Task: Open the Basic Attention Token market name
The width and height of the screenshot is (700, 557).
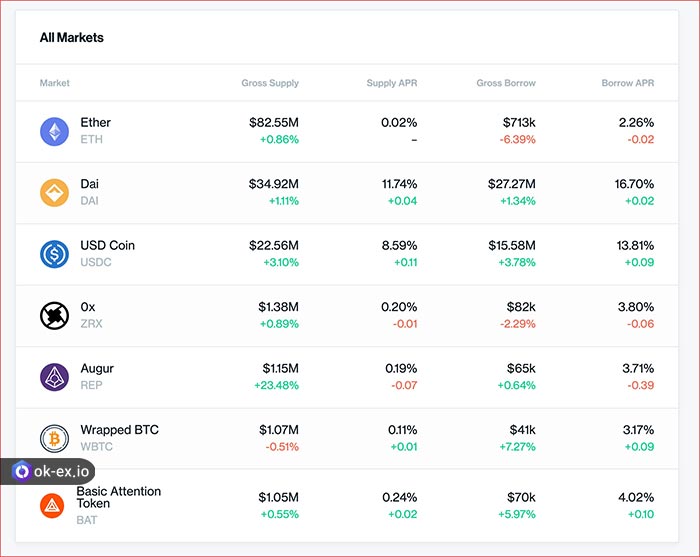Action: click(x=119, y=497)
